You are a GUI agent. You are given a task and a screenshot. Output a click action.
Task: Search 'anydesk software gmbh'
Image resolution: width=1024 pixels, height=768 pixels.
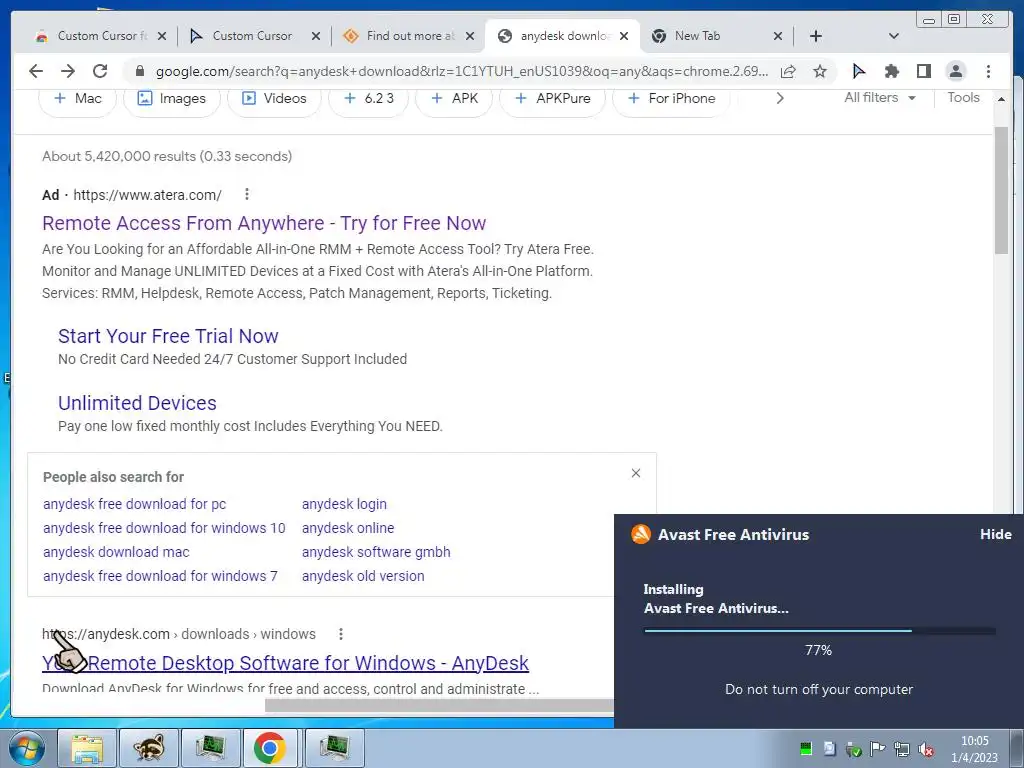(376, 552)
